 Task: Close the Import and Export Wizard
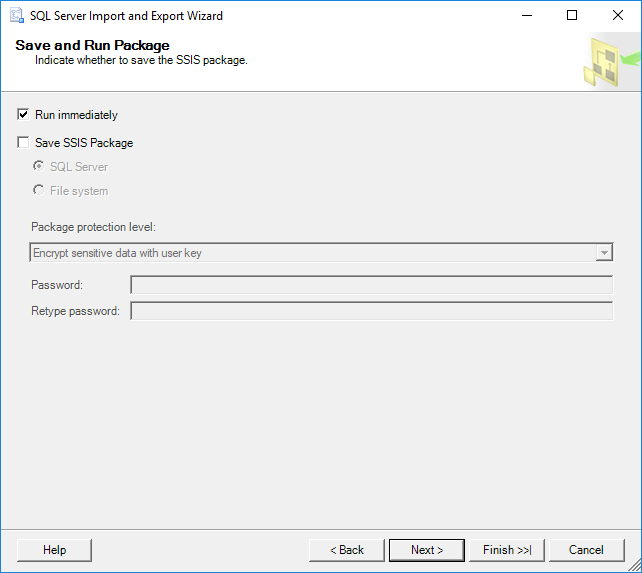618,16
